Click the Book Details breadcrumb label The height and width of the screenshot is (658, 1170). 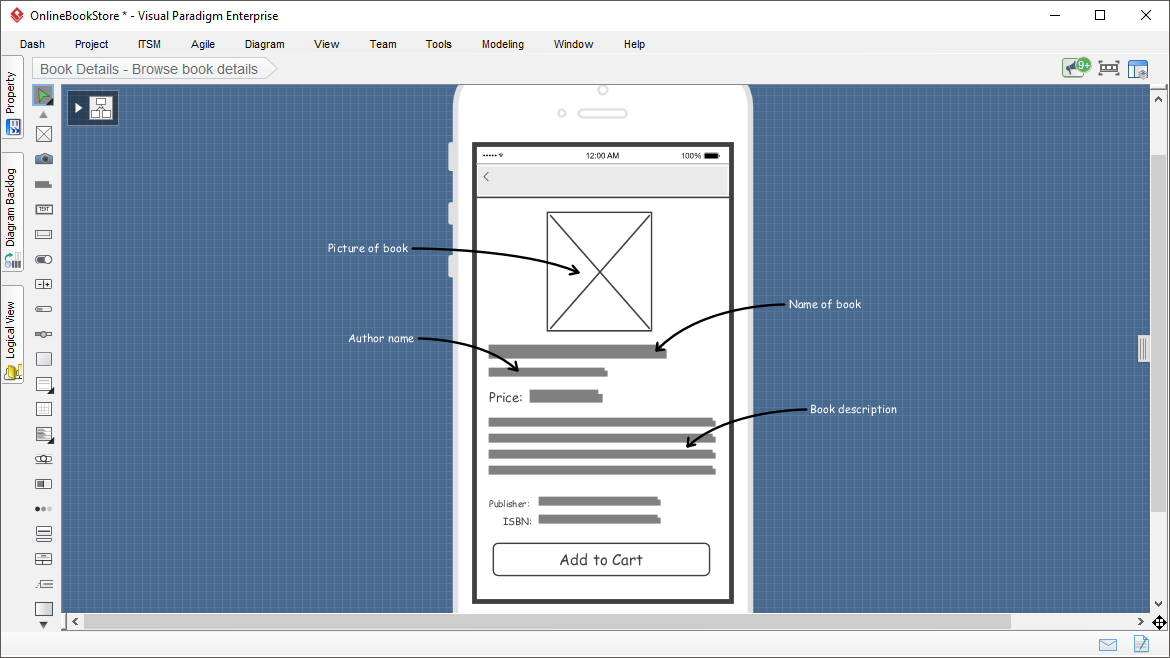click(x=148, y=69)
